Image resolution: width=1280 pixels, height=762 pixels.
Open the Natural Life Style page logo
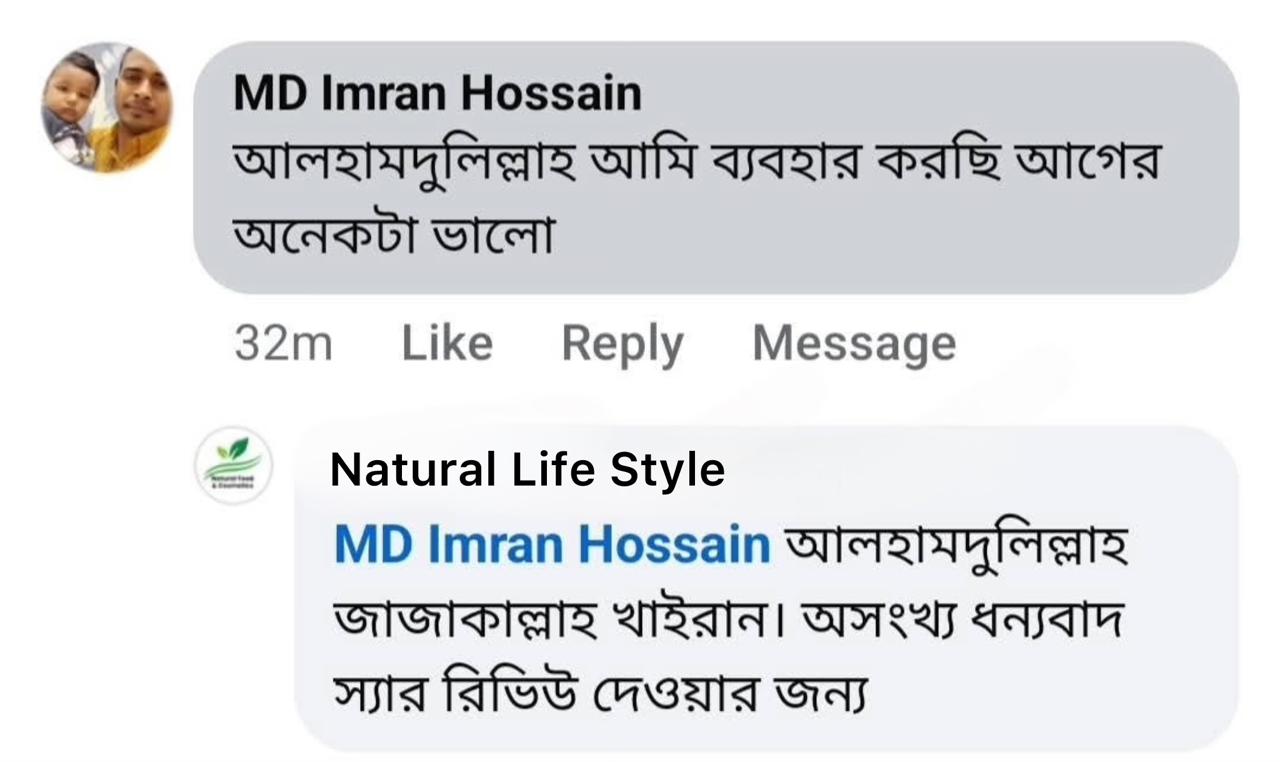click(234, 465)
